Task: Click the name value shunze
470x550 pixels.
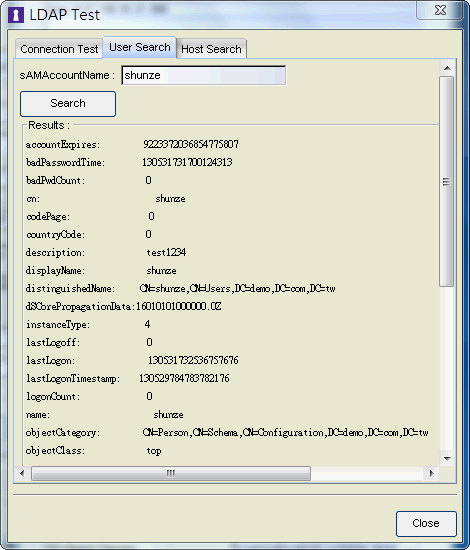Action: (168, 415)
